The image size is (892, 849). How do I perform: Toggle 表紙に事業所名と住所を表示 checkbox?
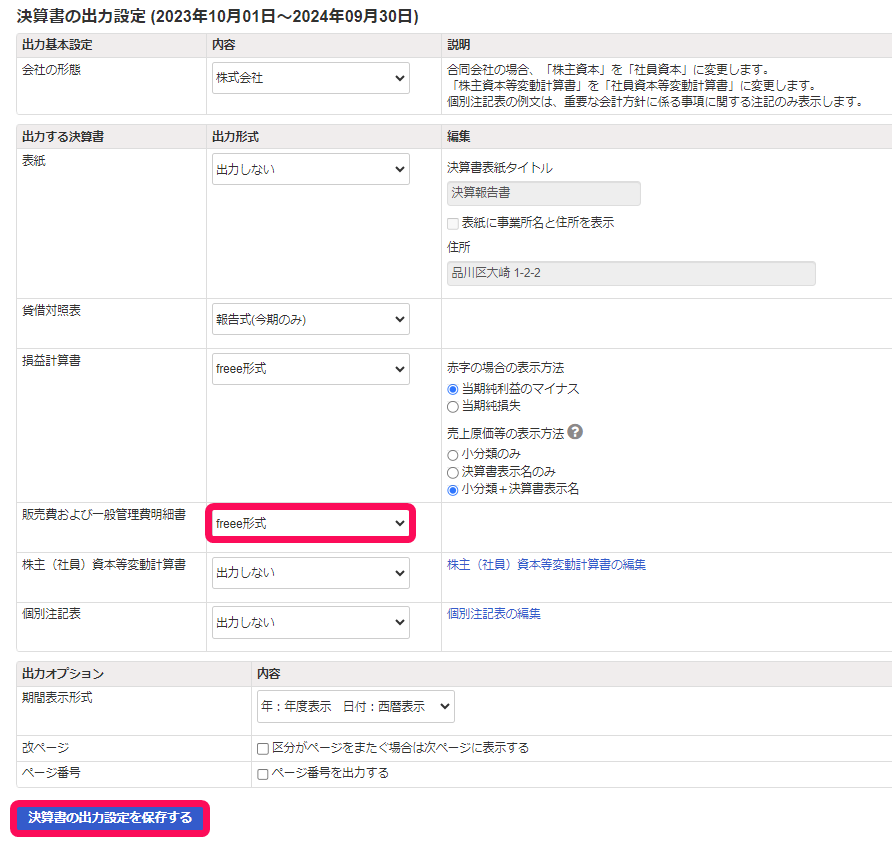pyautogui.click(x=453, y=224)
